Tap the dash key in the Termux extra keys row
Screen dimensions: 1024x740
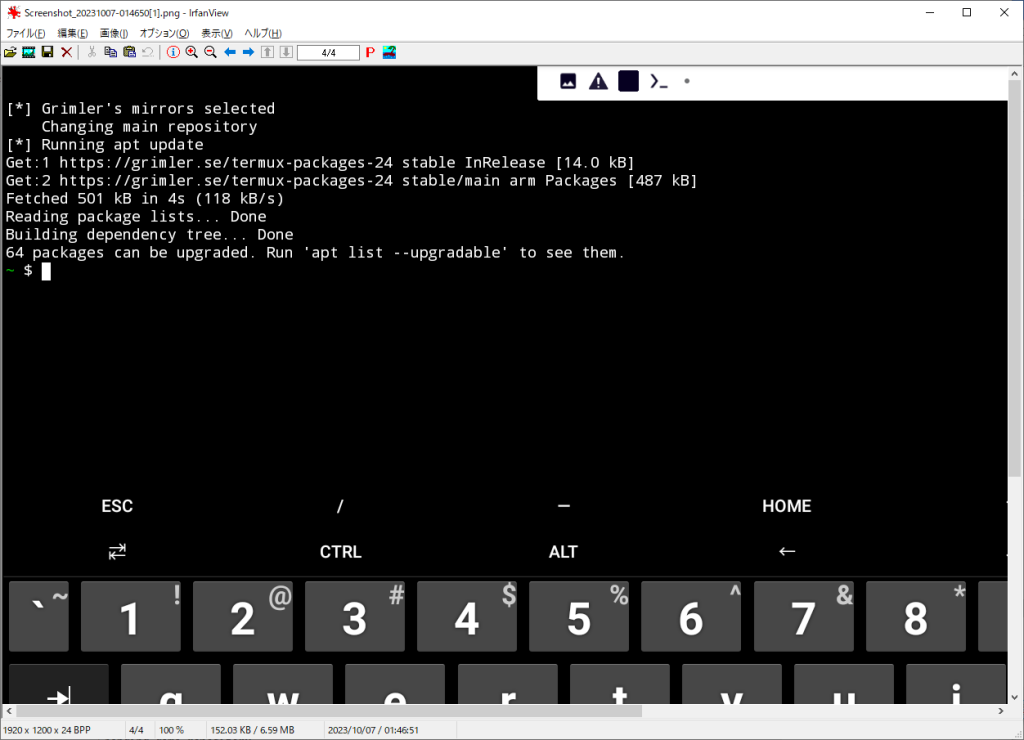[x=564, y=506]
